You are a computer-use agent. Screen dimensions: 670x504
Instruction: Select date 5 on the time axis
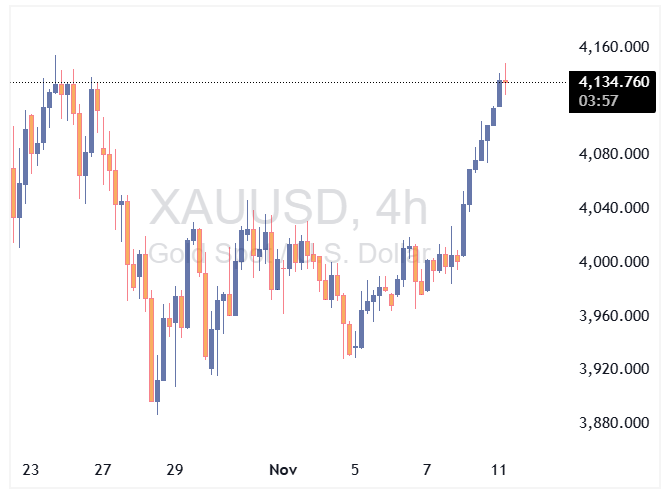pyautogui.click(x=354, y=470)
